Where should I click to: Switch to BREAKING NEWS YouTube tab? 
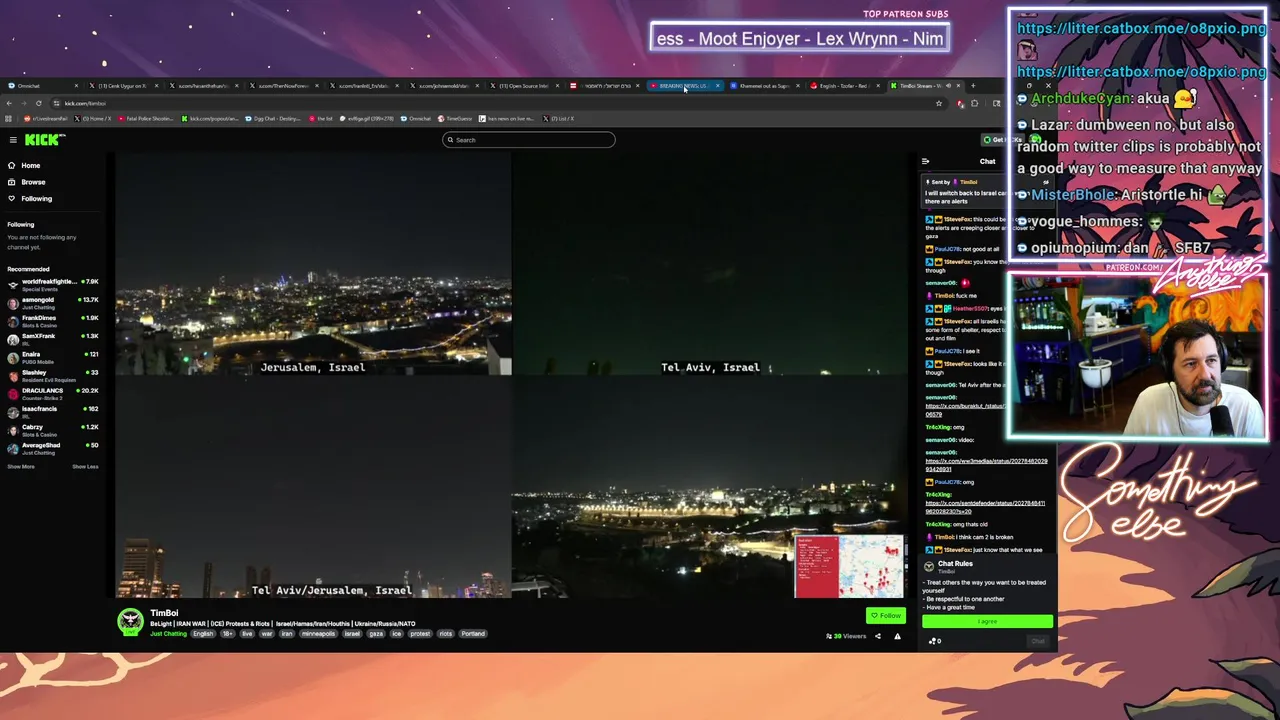(x=684, y=86)
